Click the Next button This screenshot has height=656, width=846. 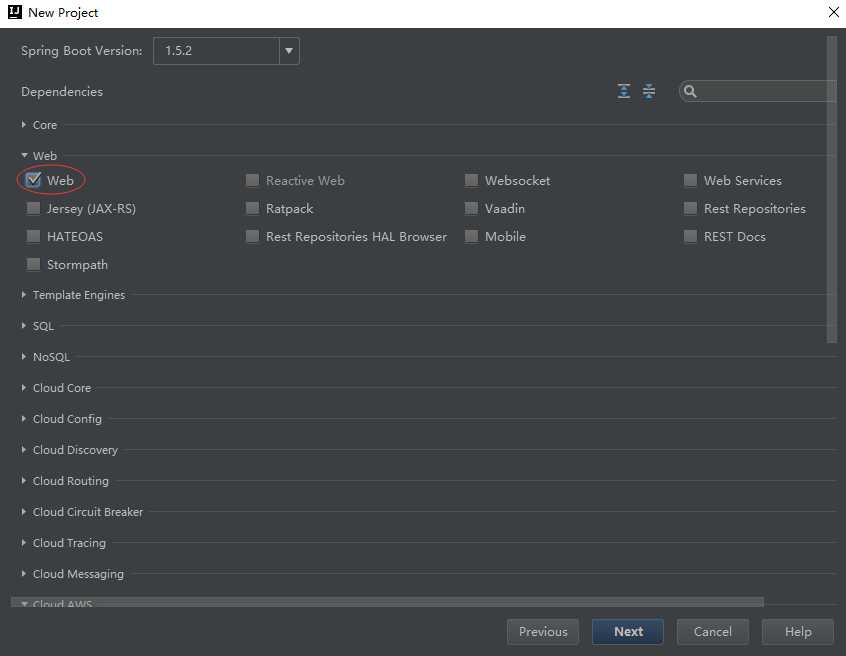628,632
